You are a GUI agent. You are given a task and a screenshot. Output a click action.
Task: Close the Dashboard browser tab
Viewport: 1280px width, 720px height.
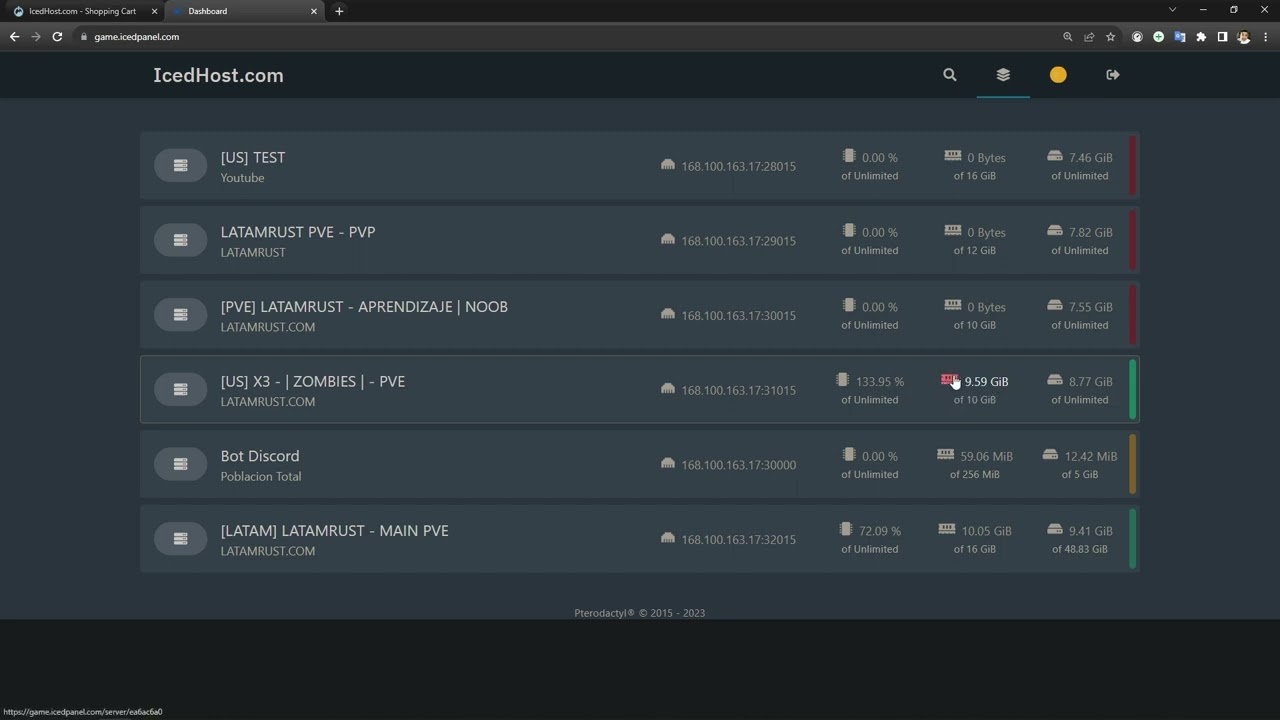pos(314,11)
